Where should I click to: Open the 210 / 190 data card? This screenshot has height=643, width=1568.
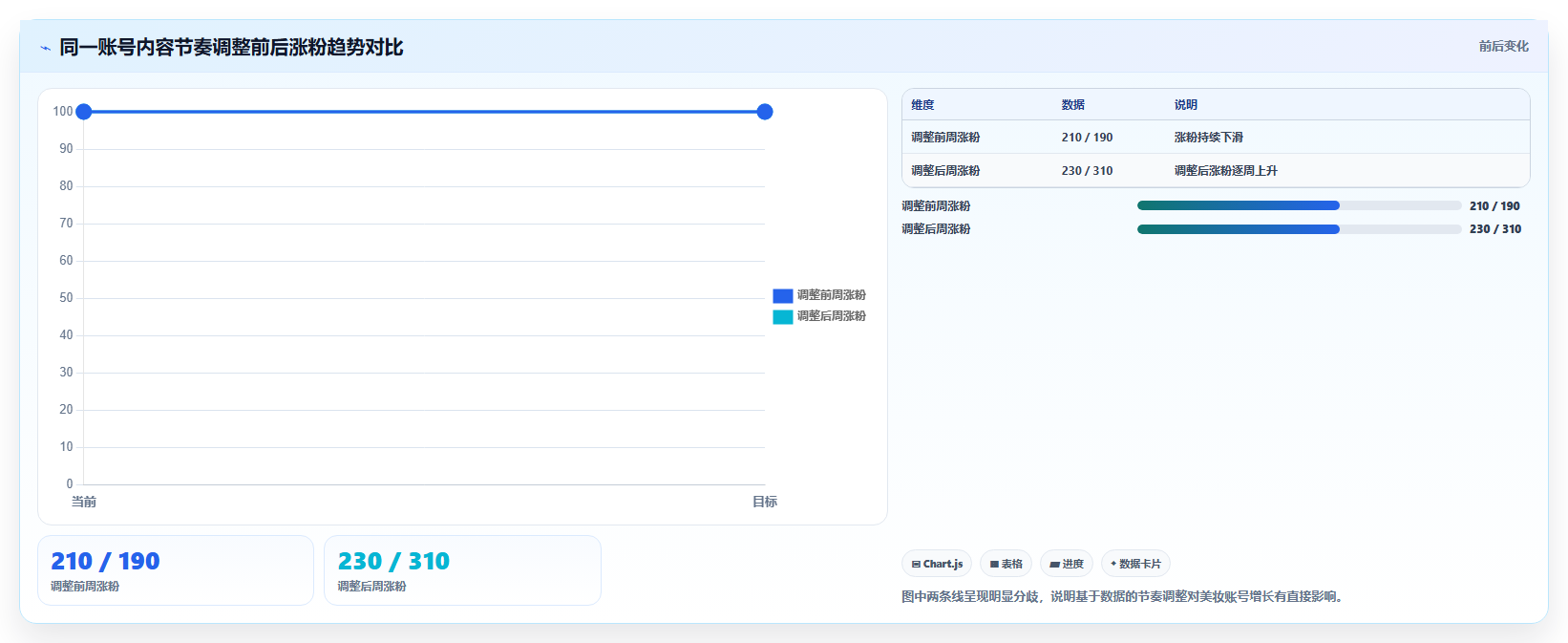tap(176, 570)
